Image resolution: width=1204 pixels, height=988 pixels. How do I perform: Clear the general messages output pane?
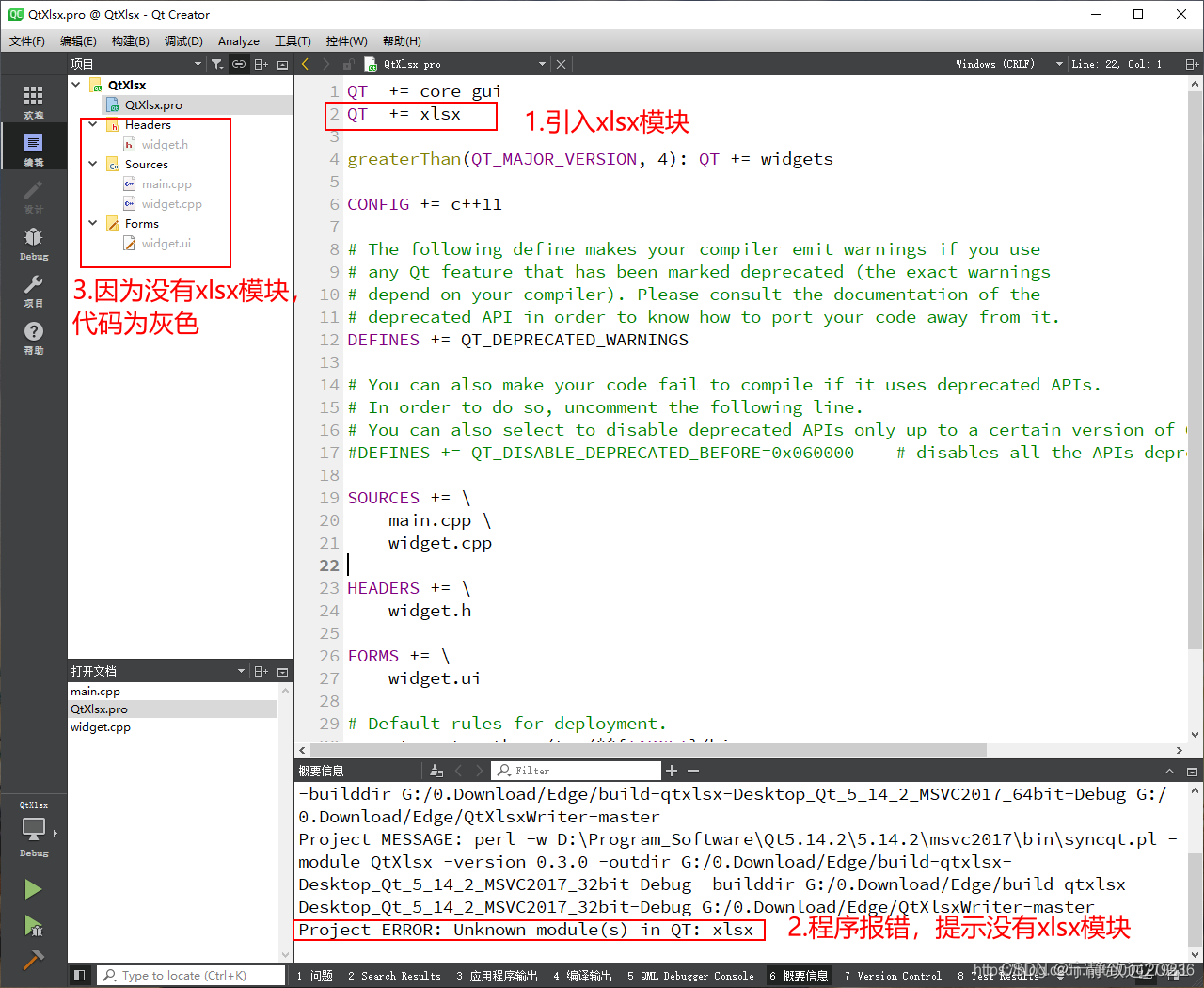pos(436,771)
